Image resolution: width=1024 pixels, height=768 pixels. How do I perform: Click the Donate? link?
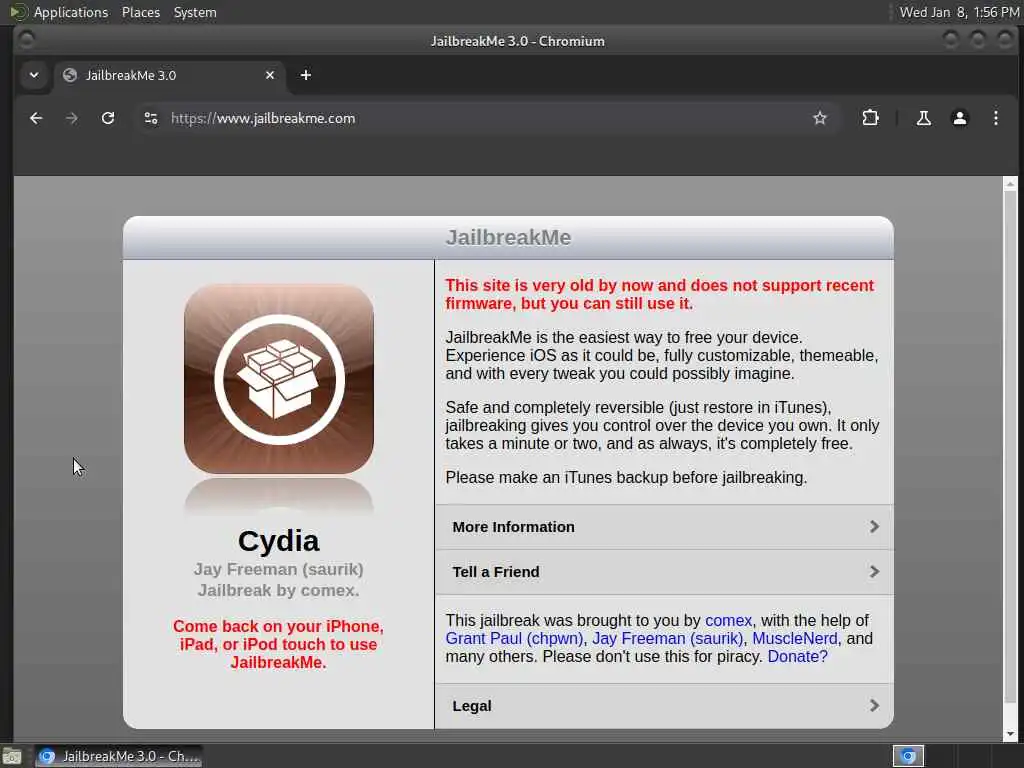(x=797, y=657)
